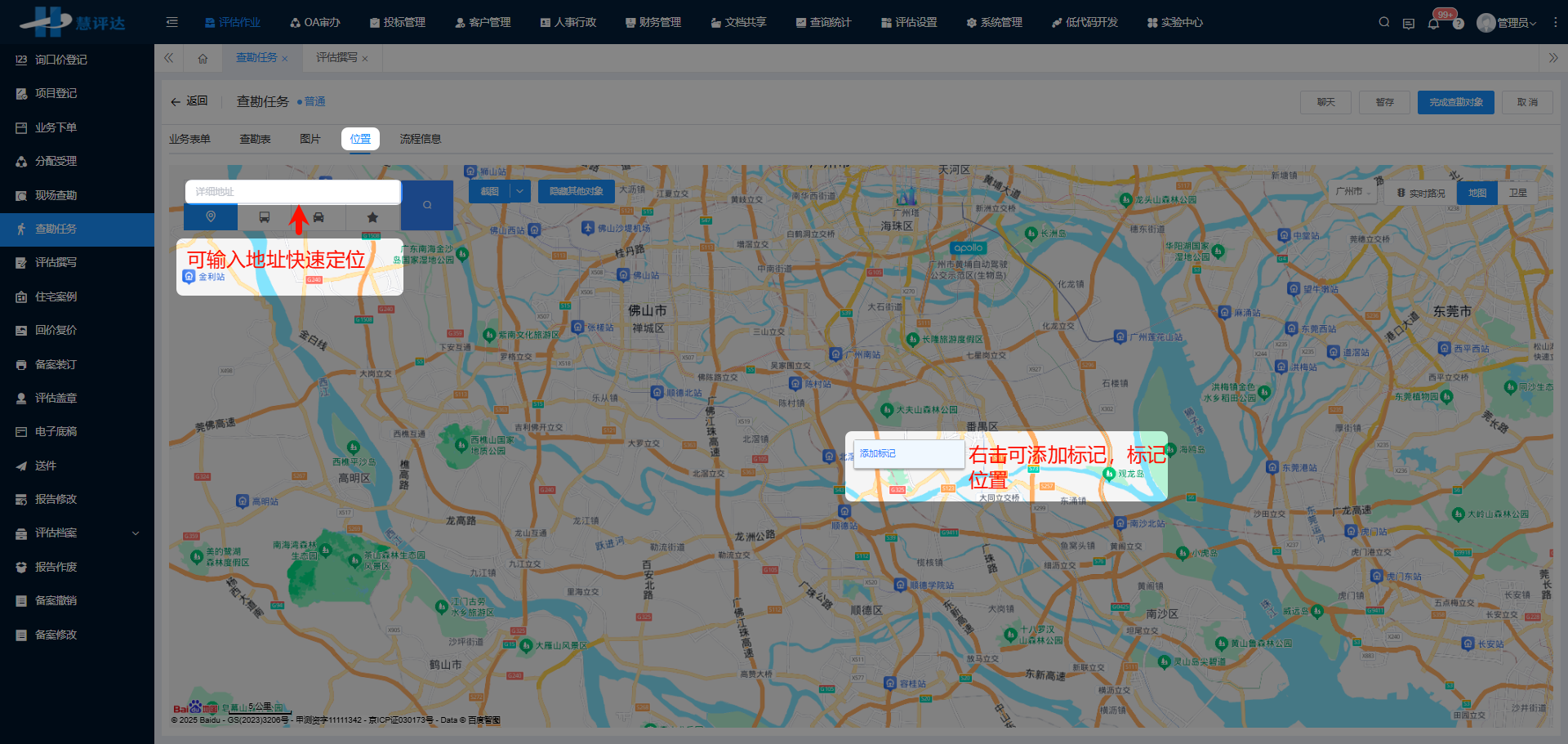Click the star favorites icon

tap(372, 217)
